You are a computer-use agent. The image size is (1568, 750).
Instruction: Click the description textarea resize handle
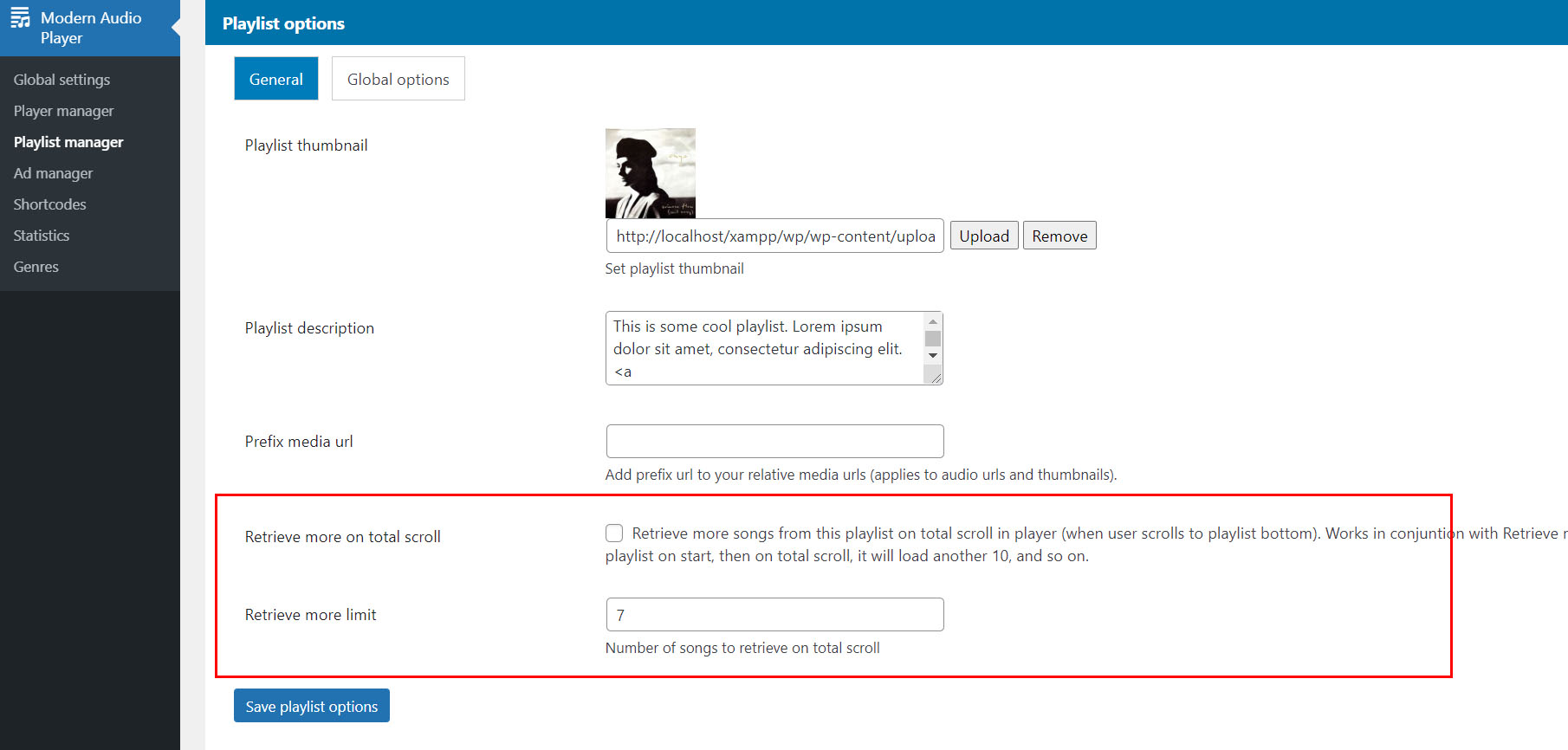tap(935, 377)
